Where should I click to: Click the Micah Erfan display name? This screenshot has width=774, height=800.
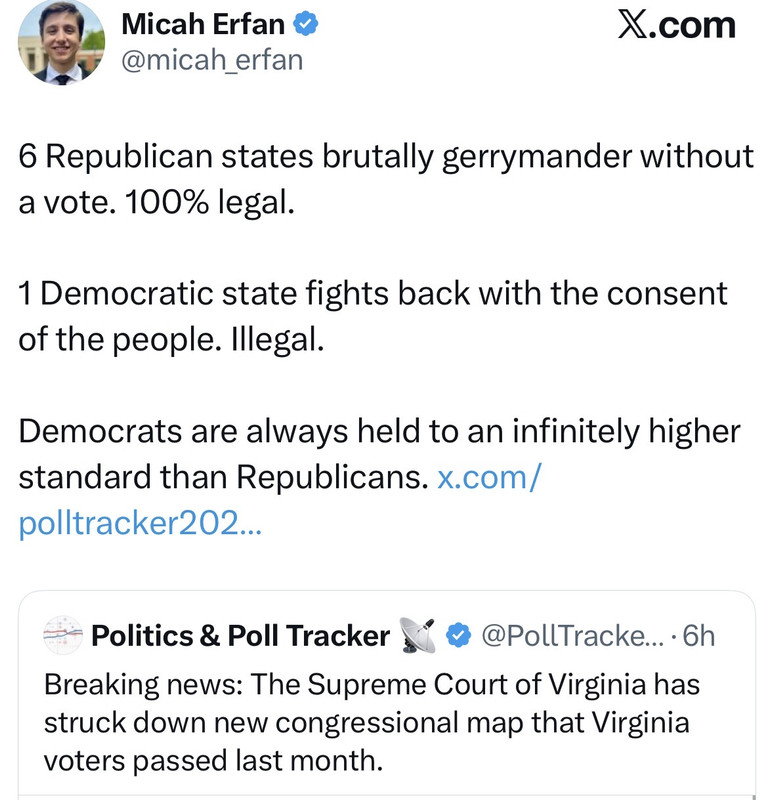tap(203, 24)
